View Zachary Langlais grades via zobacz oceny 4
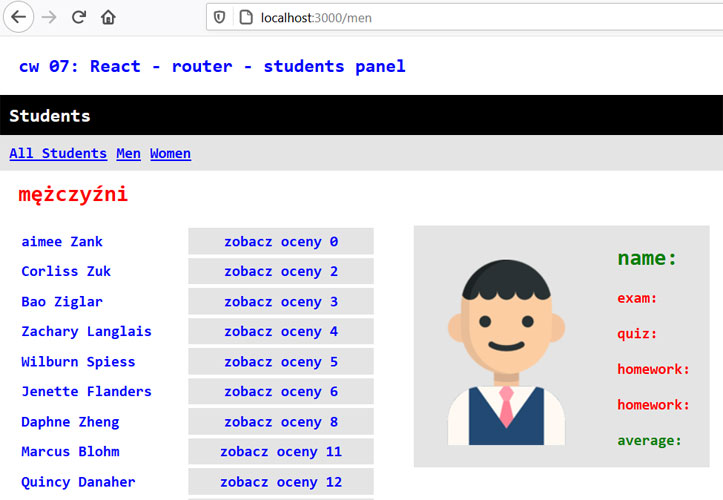Viewport: 723px width, 500px height. 281,331
